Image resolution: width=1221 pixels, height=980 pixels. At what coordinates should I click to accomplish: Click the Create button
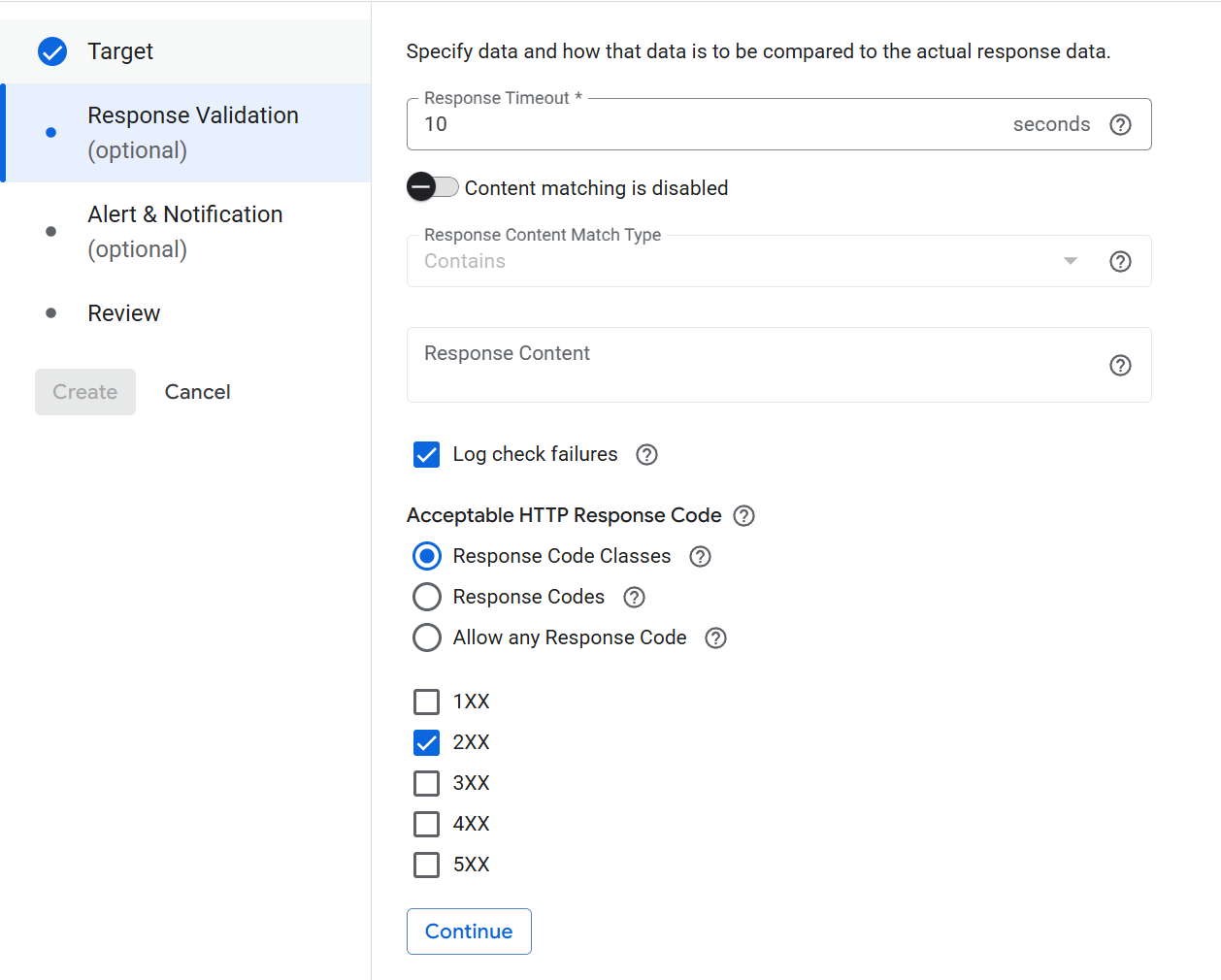pyautogui.click(x=85, y=392)
